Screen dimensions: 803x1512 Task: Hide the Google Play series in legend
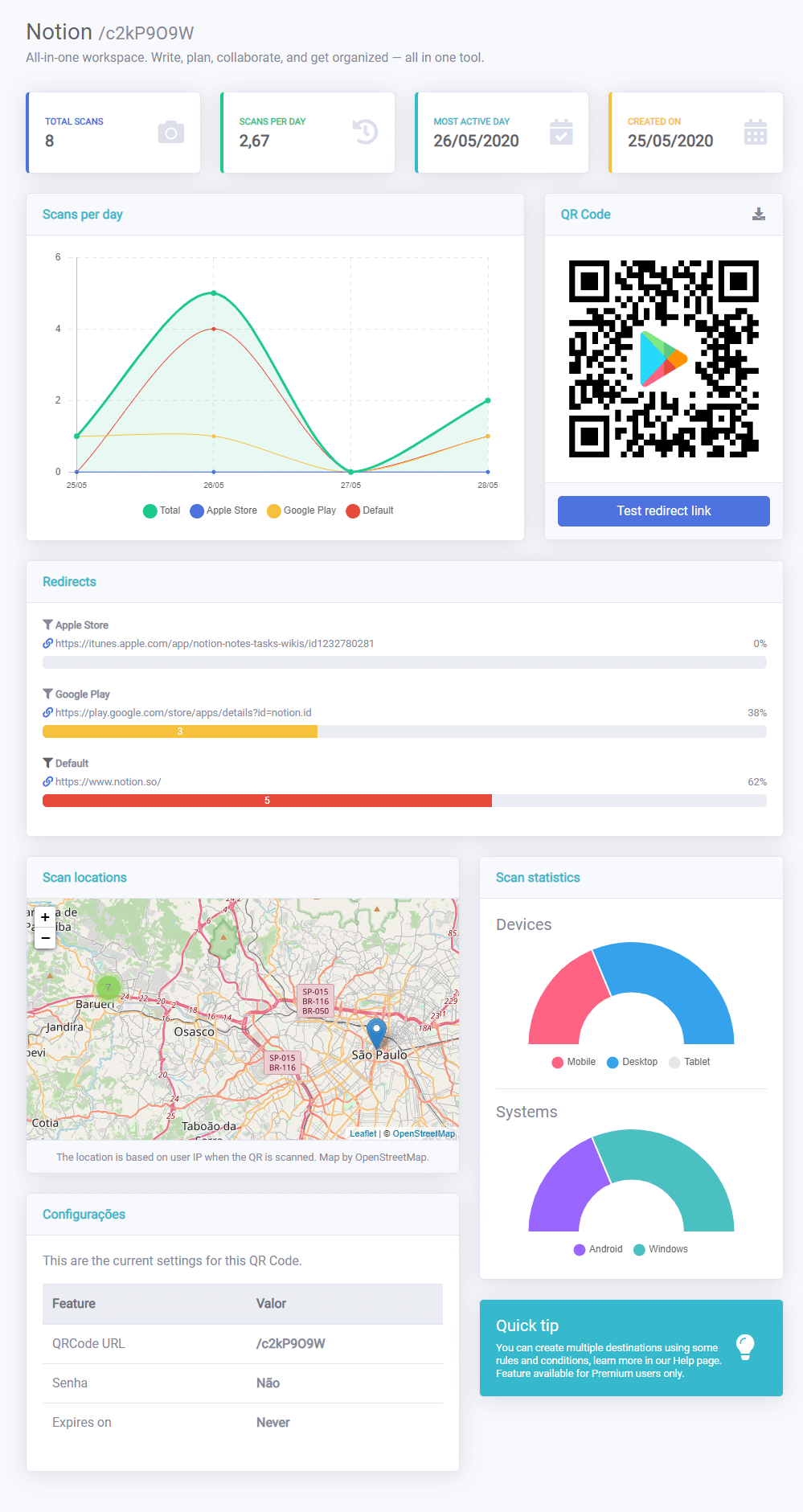click(301, 510)
